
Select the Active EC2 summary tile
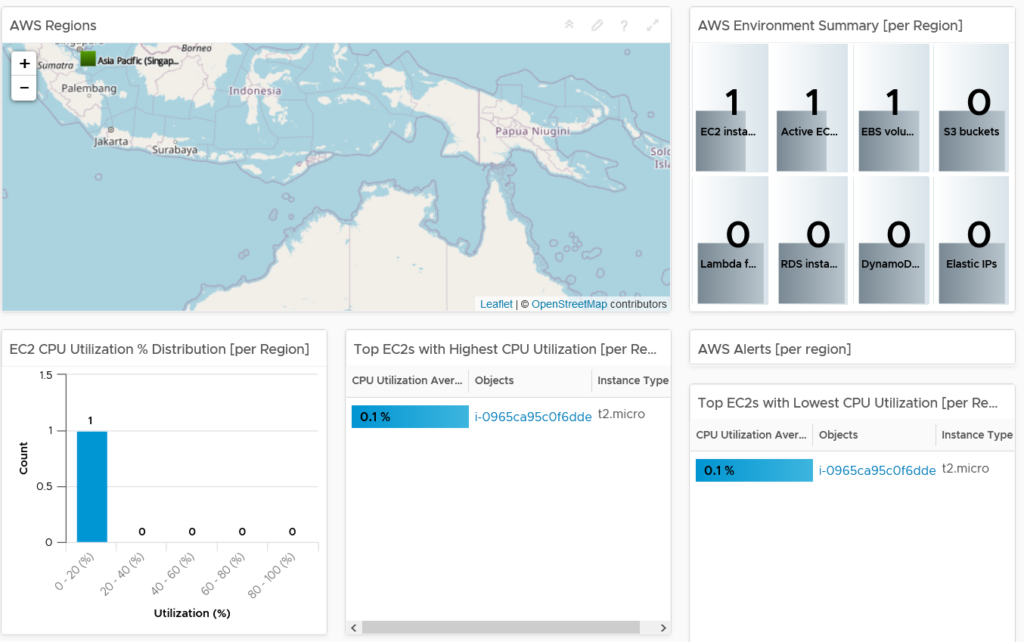pos(812,108)
